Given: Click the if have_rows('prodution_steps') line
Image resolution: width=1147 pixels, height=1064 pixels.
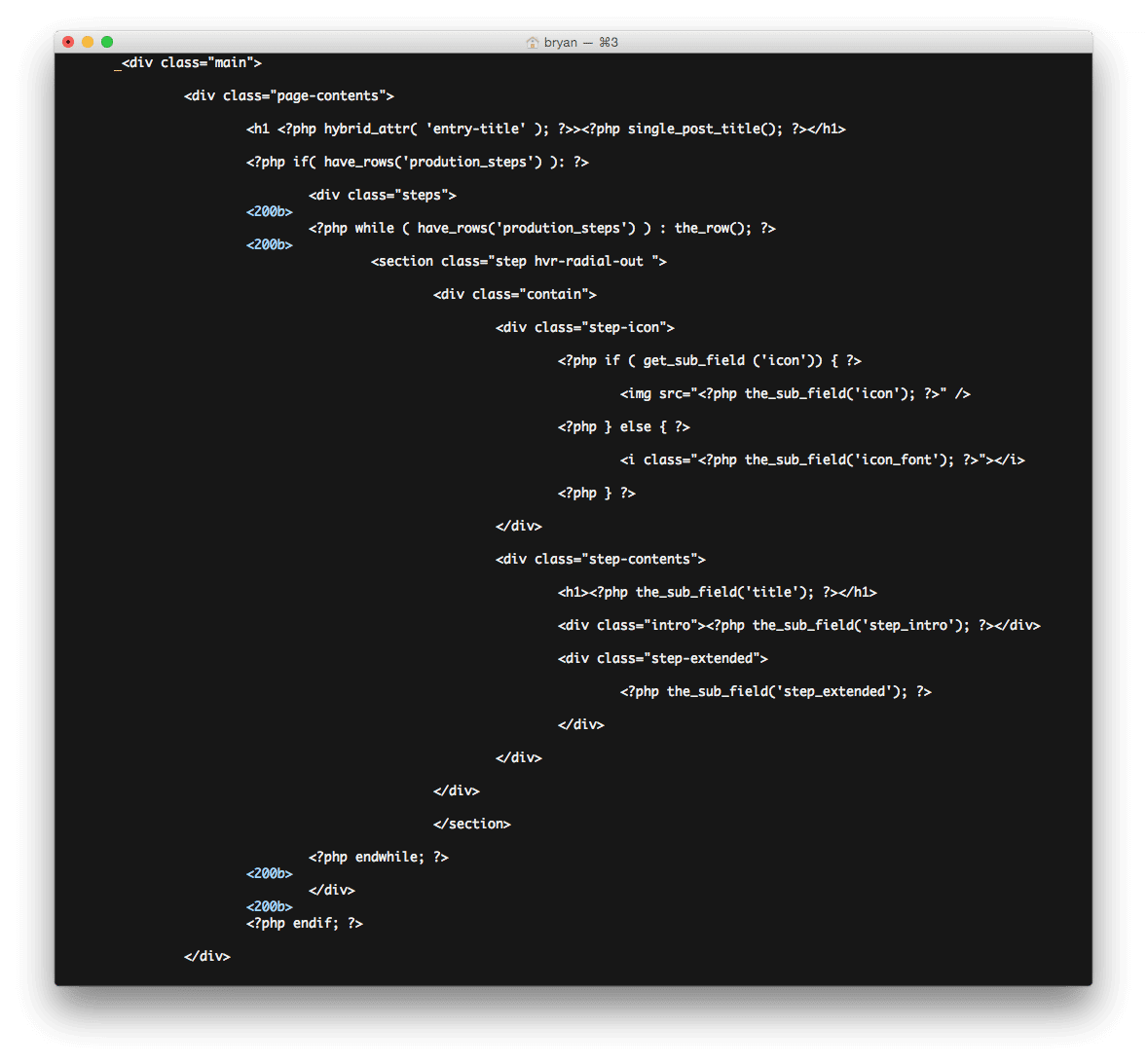Looking at the screenshot, I should [x=417, y=162].
